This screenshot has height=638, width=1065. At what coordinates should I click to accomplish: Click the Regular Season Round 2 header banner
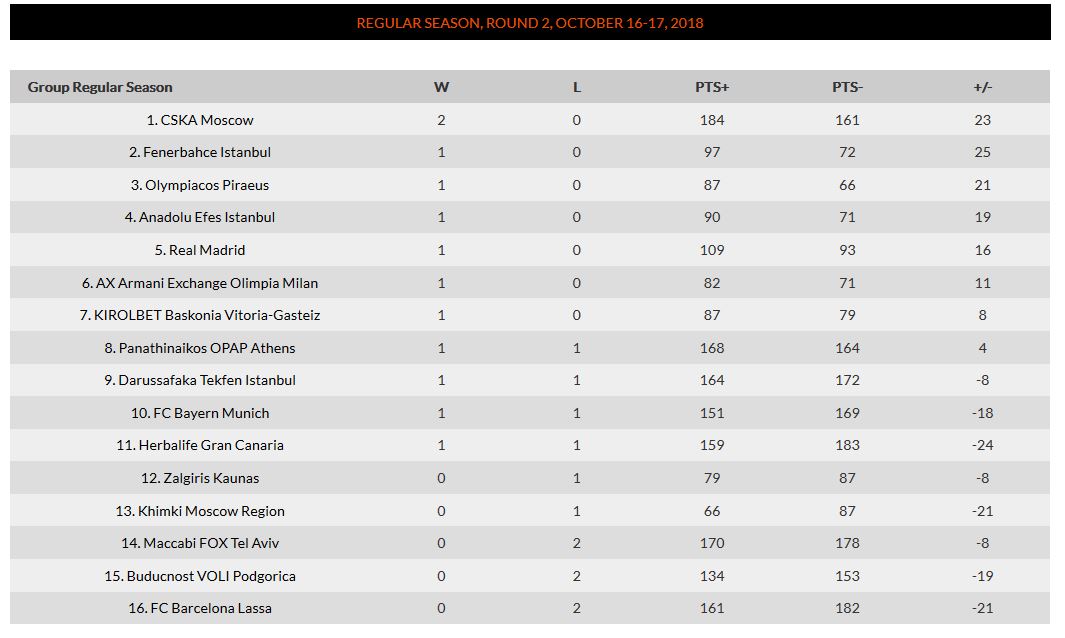coord(530,22)
